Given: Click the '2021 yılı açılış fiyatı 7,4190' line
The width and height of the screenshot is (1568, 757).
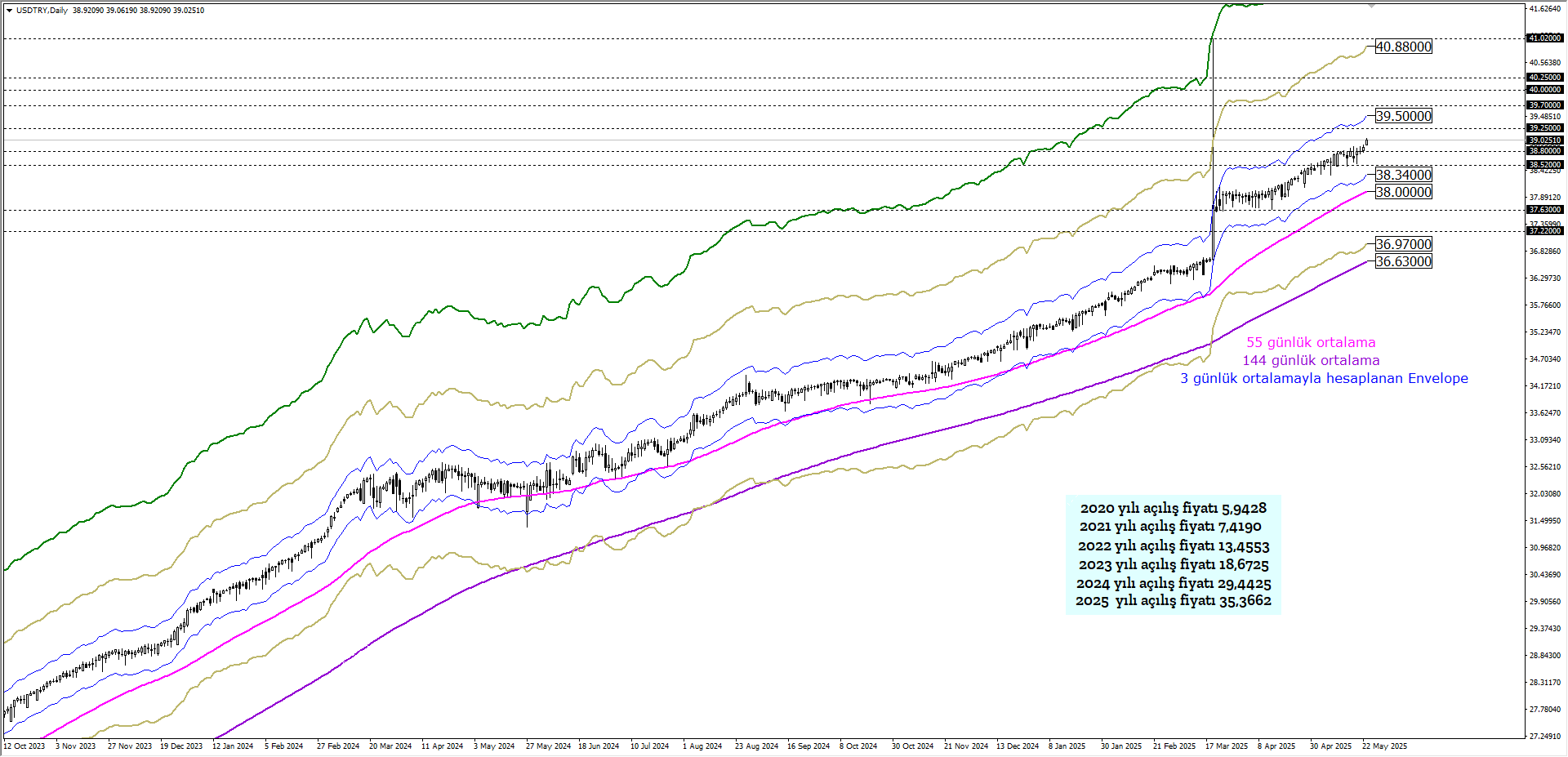Looking at the screenshot, I should click(1170, 527).
